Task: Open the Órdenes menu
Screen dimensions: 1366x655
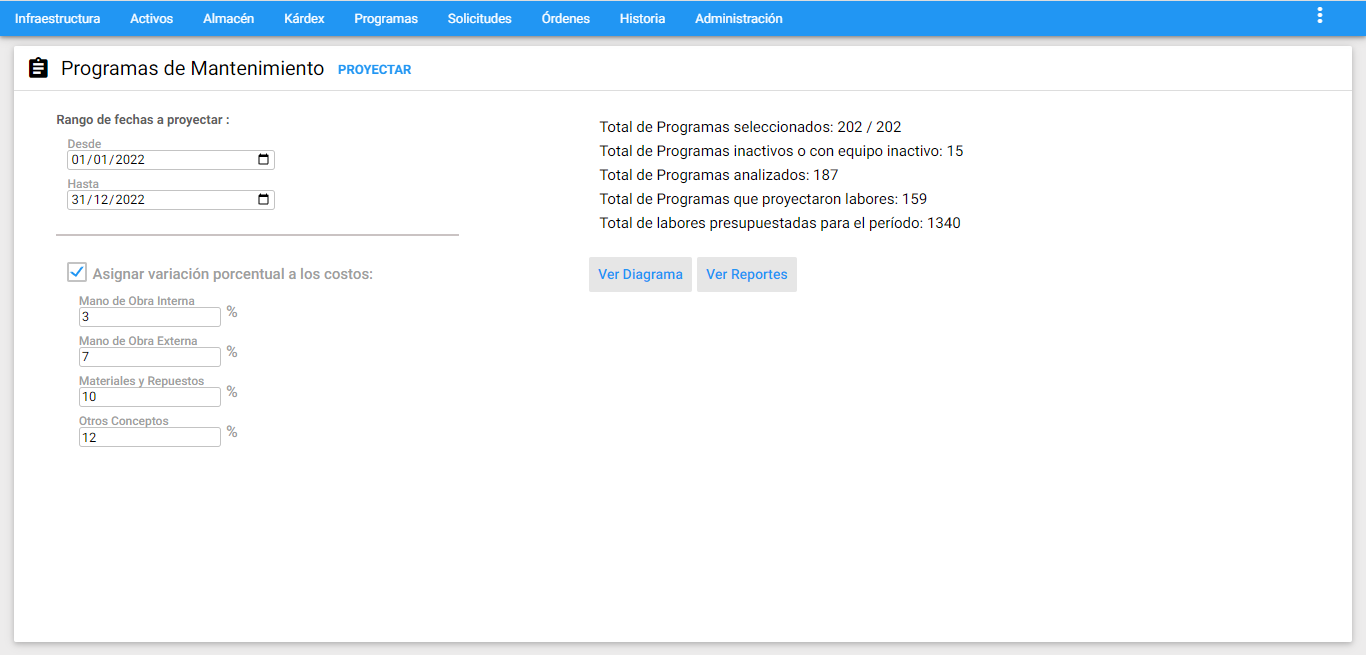Action: pos(565,19)
